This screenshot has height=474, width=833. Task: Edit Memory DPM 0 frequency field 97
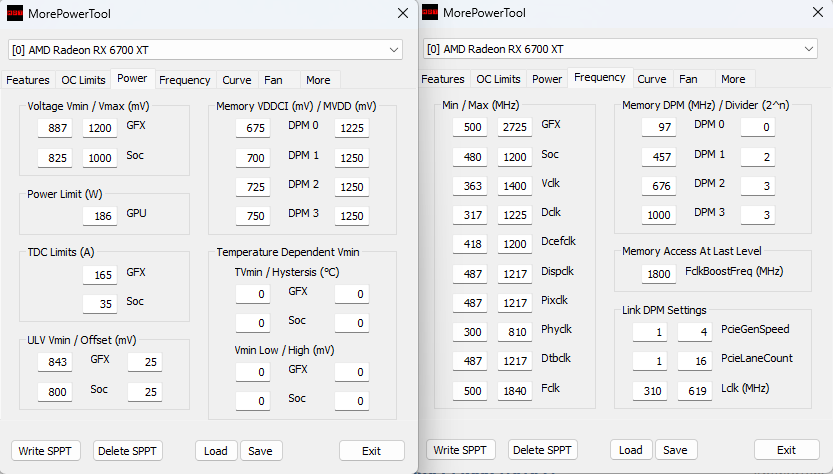[x=659, y=126]
